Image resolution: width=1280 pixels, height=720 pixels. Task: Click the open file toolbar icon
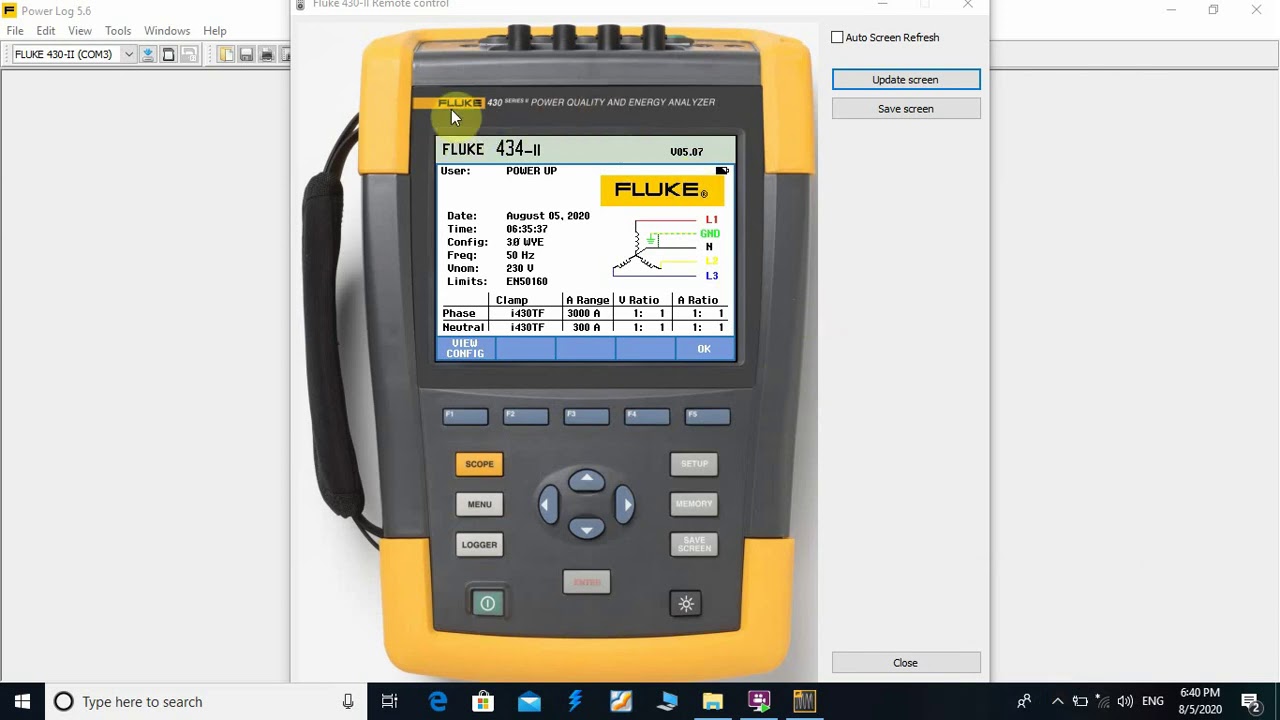[x=226, y=54]
